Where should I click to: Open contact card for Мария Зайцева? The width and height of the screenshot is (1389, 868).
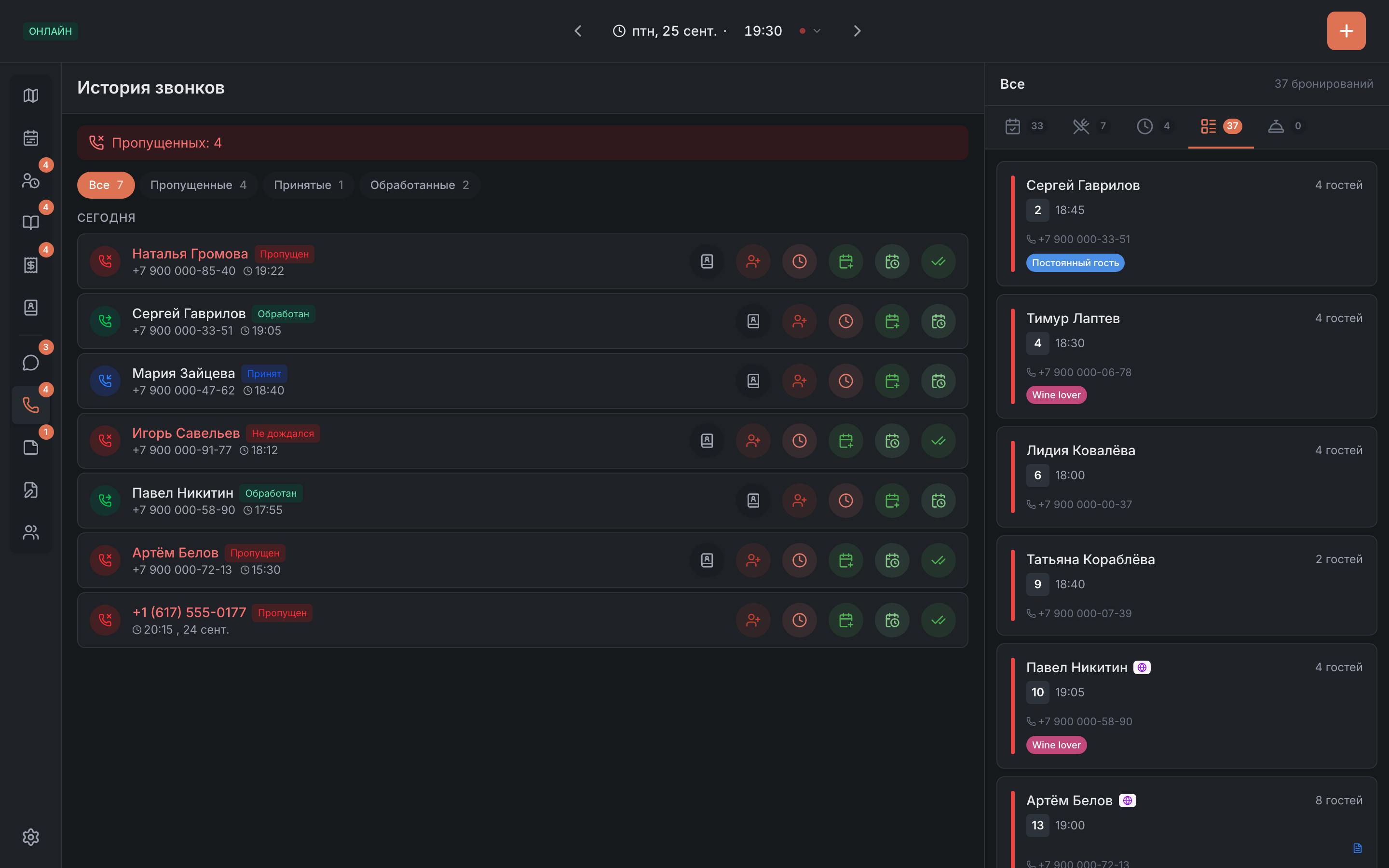coord(753,381)
